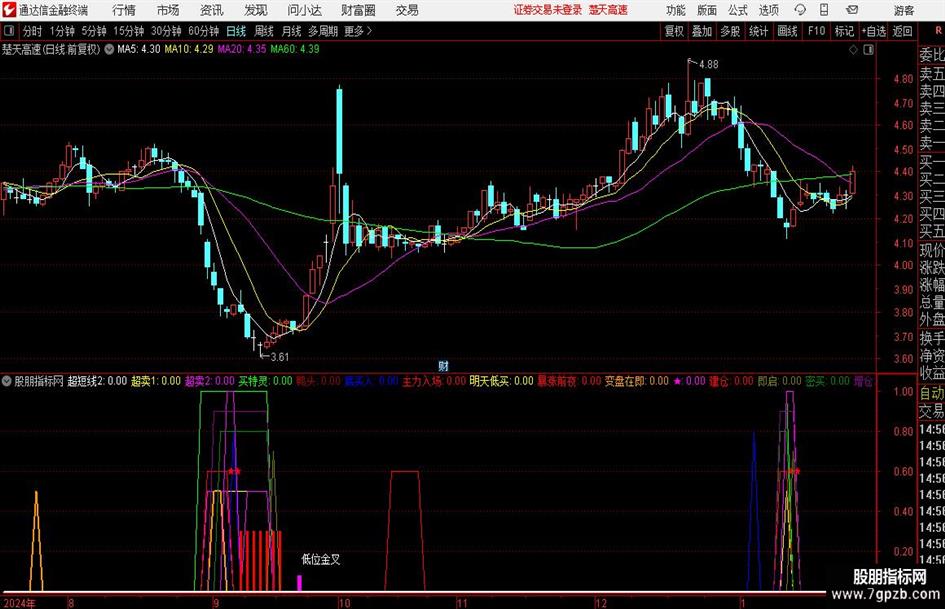
Task: Open F10 company info
Action: 816,31
